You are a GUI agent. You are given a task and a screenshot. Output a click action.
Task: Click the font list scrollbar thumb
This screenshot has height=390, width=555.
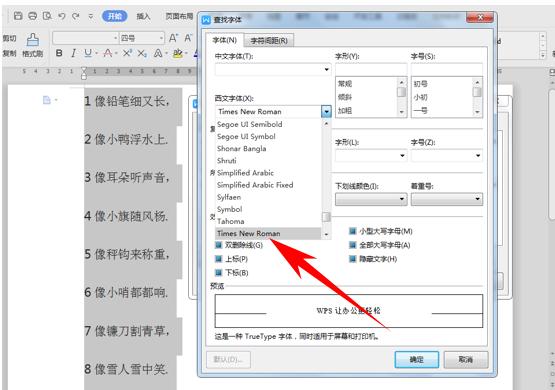tap(326, 217)
